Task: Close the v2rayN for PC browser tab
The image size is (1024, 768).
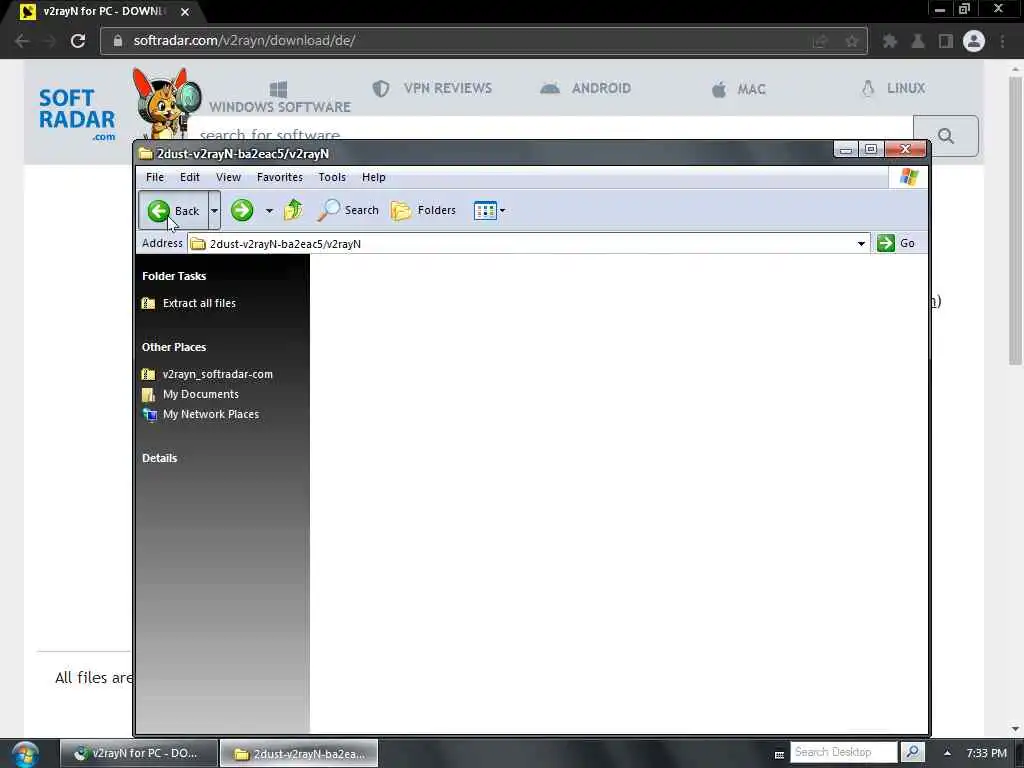Action: [x=185, y=12]
